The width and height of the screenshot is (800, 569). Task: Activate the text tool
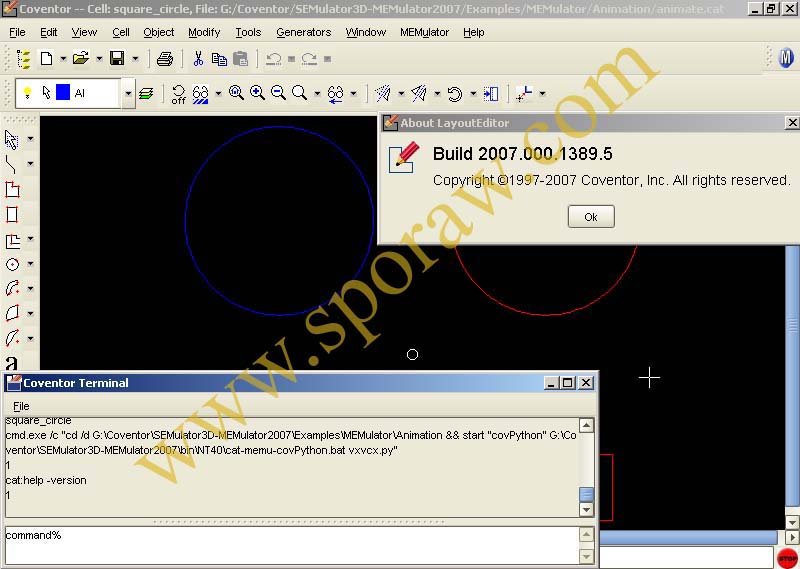coord(12,363)
